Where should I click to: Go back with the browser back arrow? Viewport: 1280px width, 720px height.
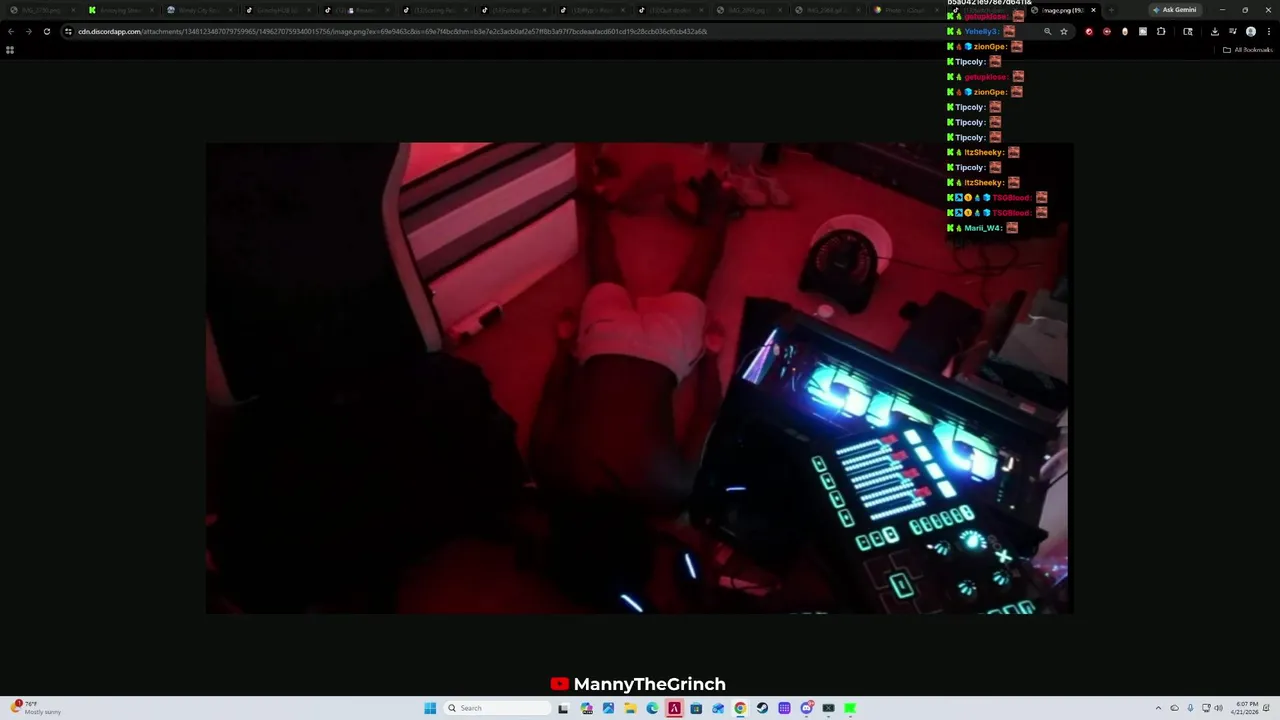pyautogui.click(x=10, y=31)
